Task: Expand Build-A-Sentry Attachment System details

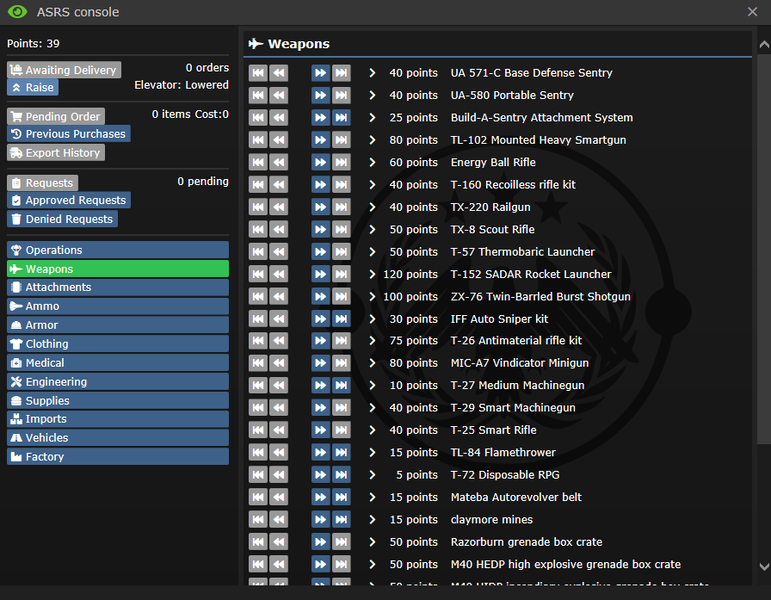Action: [x=372, y=118]
